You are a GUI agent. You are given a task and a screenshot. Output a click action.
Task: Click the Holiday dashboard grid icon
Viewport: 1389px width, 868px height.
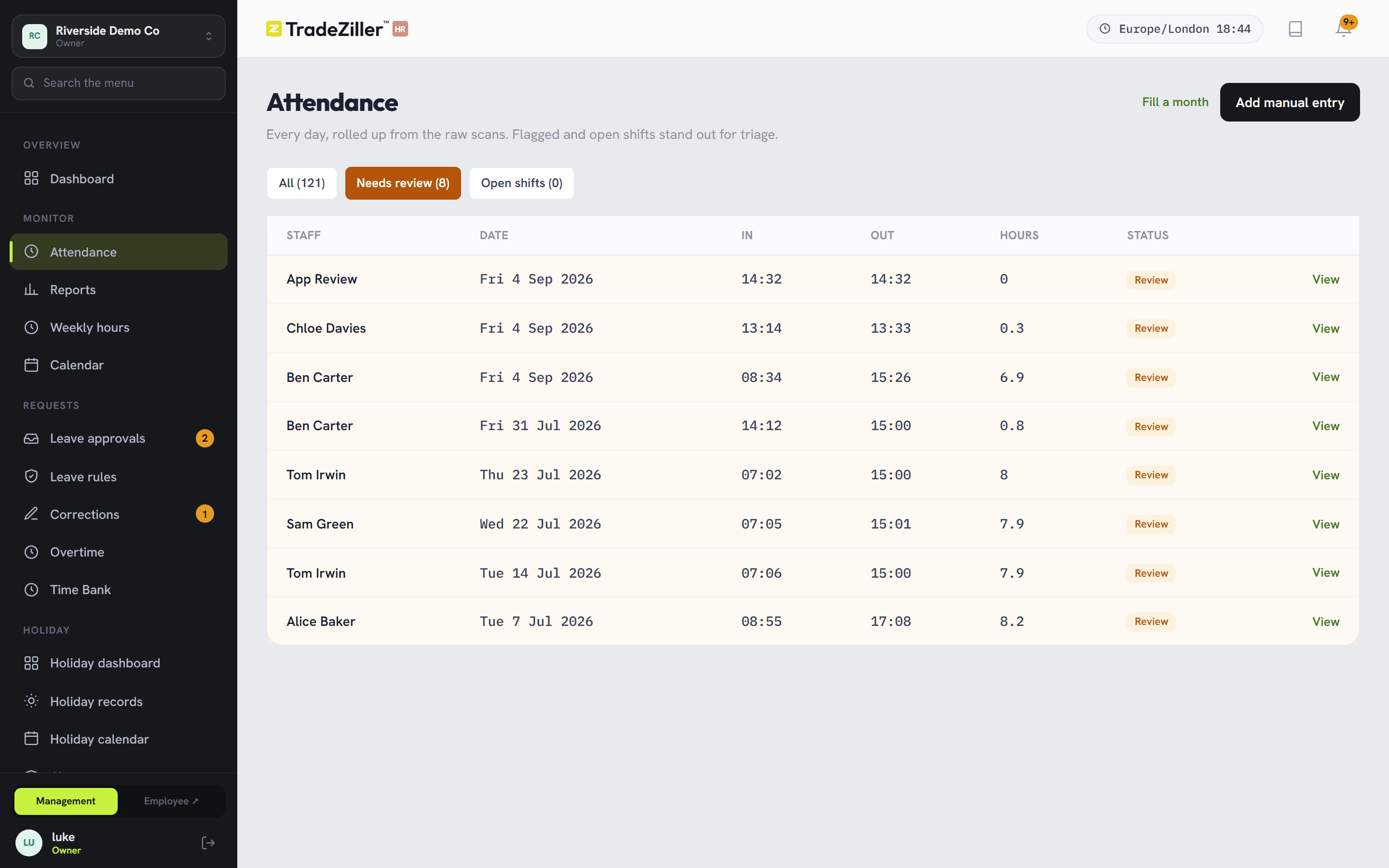[x=31, y=663]
